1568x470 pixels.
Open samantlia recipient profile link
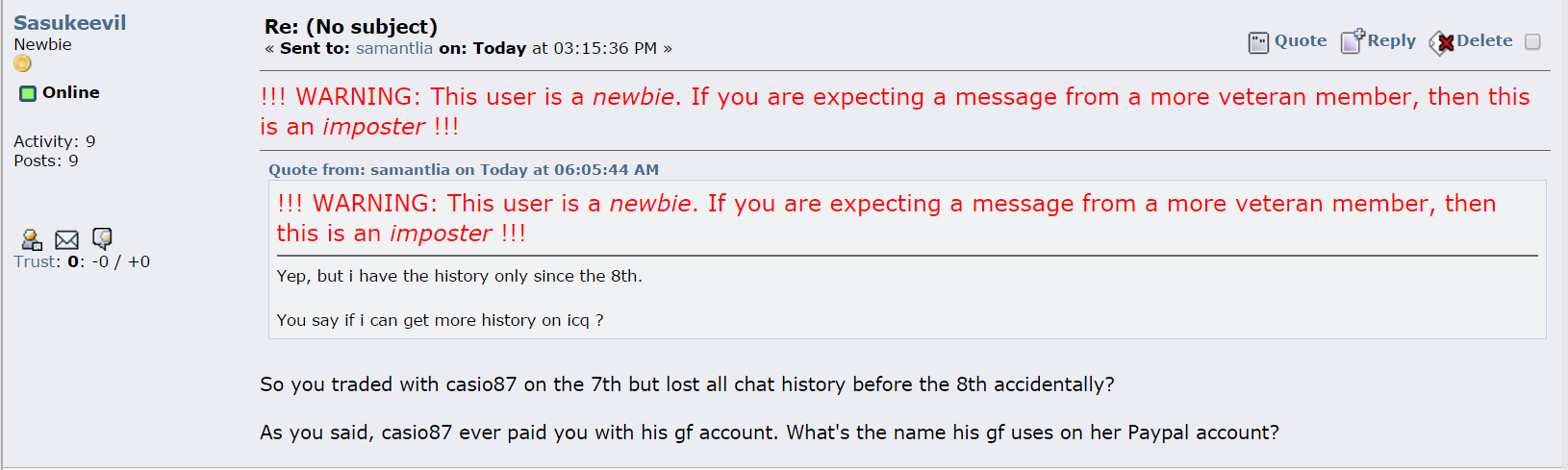click(x=393, y=48)
